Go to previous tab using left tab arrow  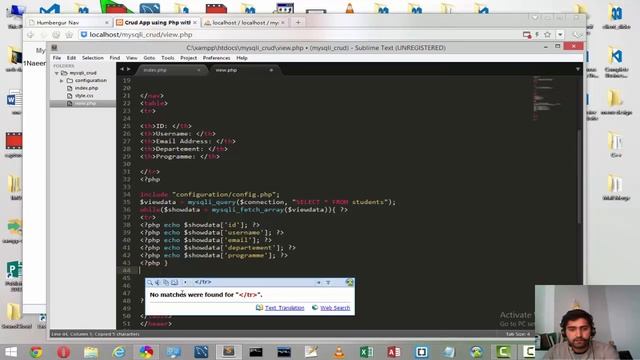[x=122, y=69]
